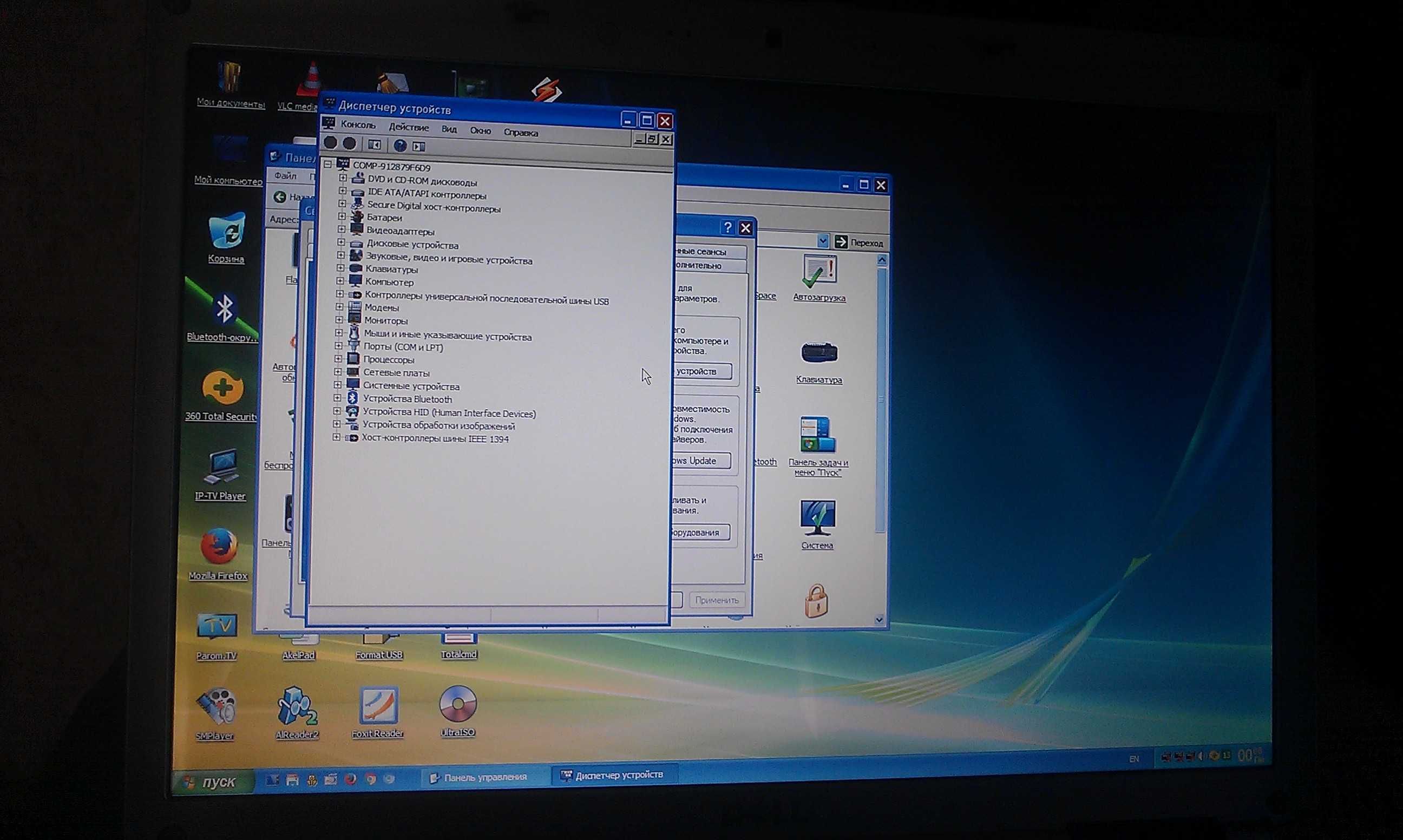The width and height of the screenshot is (1403, 840).
Task: Open Панель задач и меню Пуск icon
Action: (x=818, y=447)
